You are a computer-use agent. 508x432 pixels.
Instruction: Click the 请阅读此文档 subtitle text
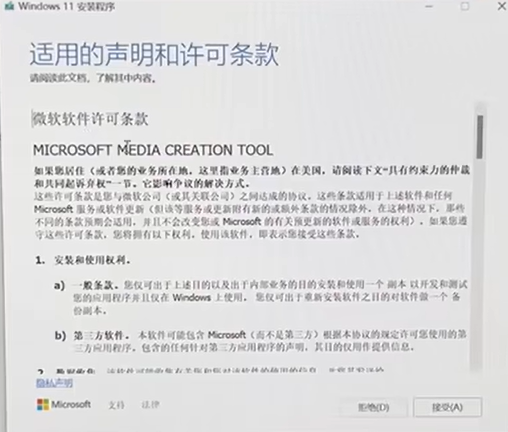coord(93,78)
